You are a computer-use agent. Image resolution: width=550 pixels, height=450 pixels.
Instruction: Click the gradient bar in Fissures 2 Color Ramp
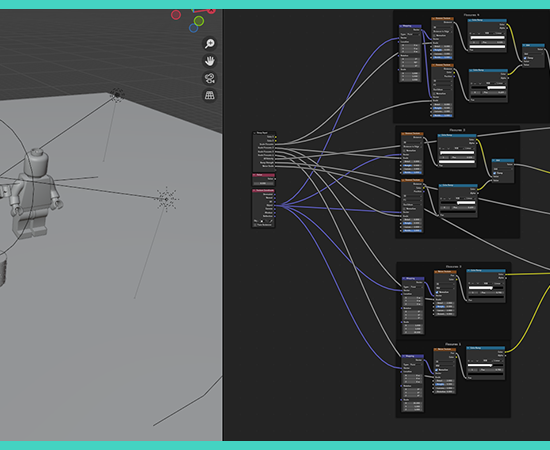click(x=486, y=288)
